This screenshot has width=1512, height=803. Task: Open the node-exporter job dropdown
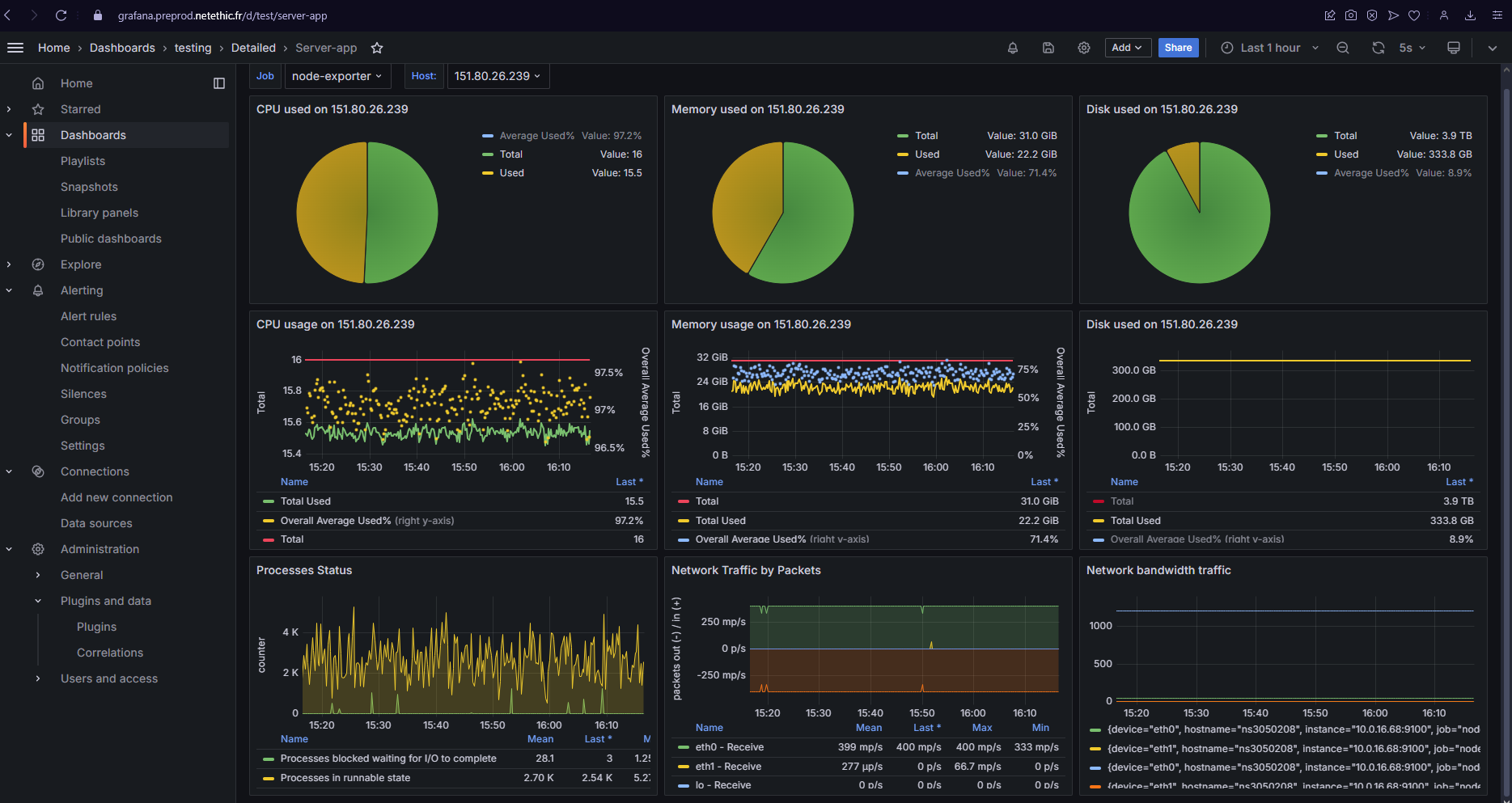[x=337, y=75]
